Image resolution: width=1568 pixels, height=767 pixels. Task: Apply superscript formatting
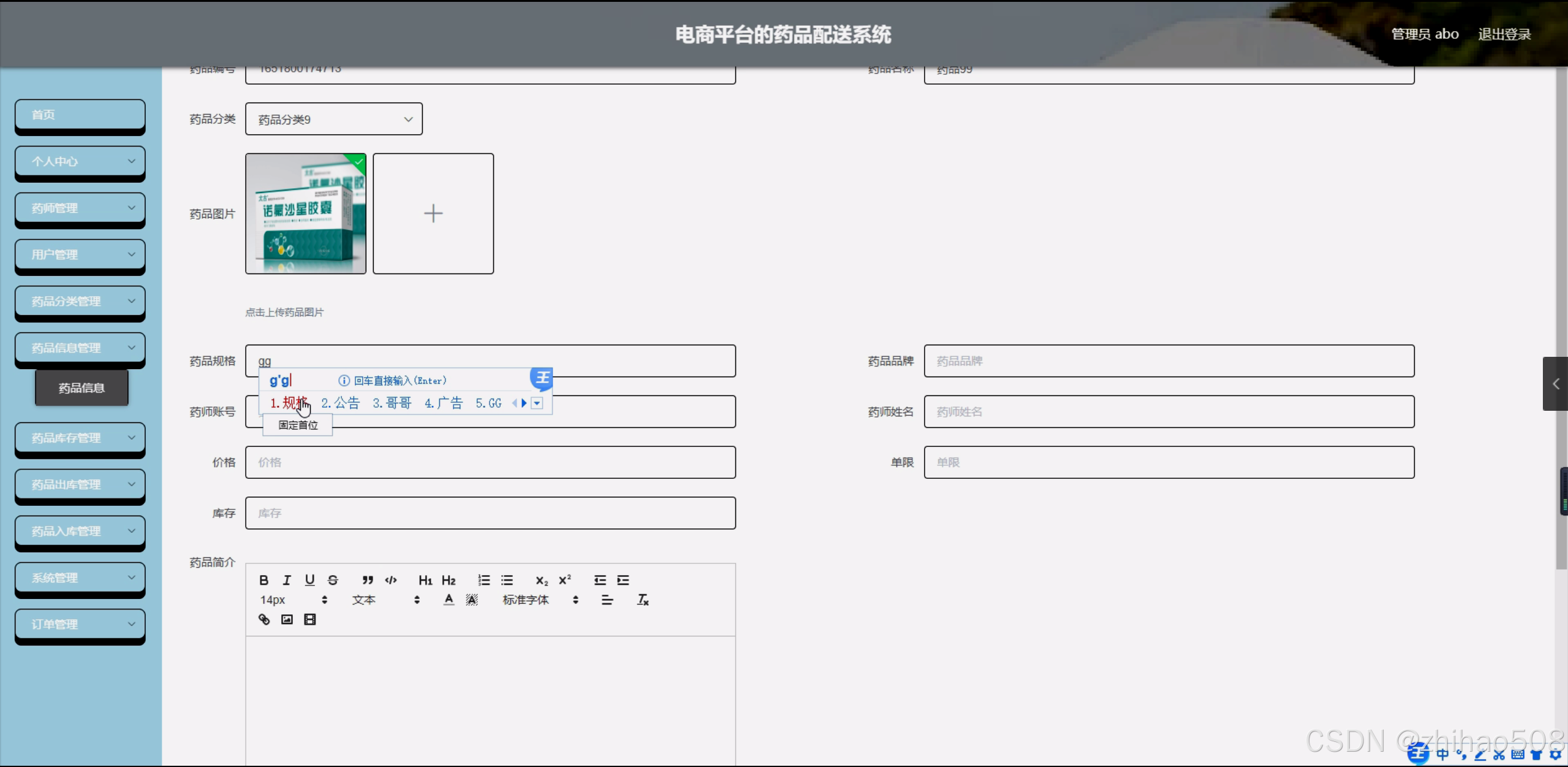tap(564, 580)
